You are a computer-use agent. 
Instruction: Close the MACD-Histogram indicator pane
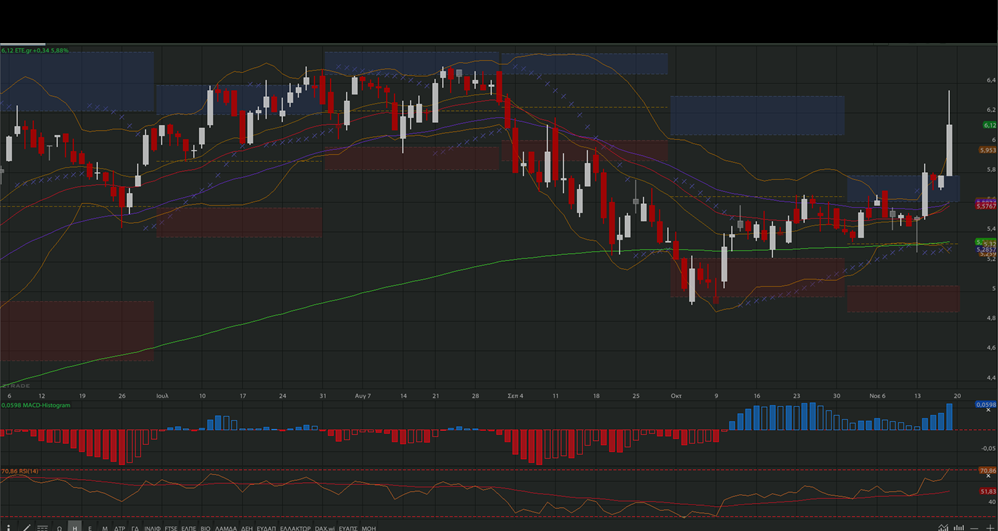click(x=988, y=410)
